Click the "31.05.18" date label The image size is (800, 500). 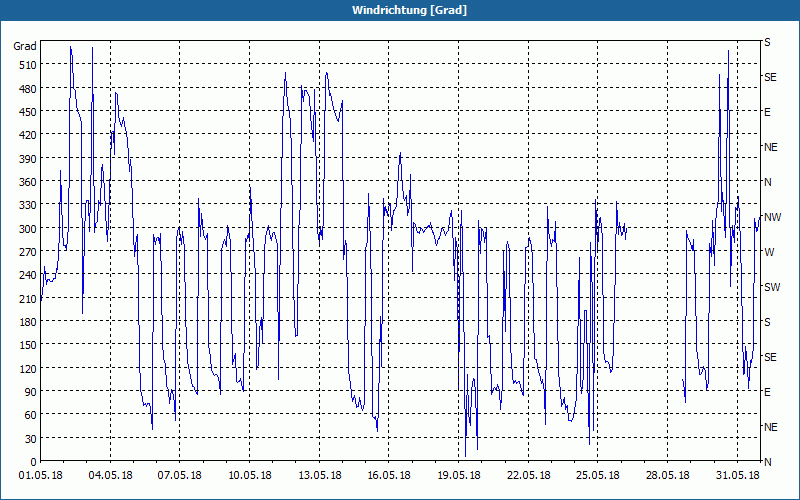click(x=737, y=476)
